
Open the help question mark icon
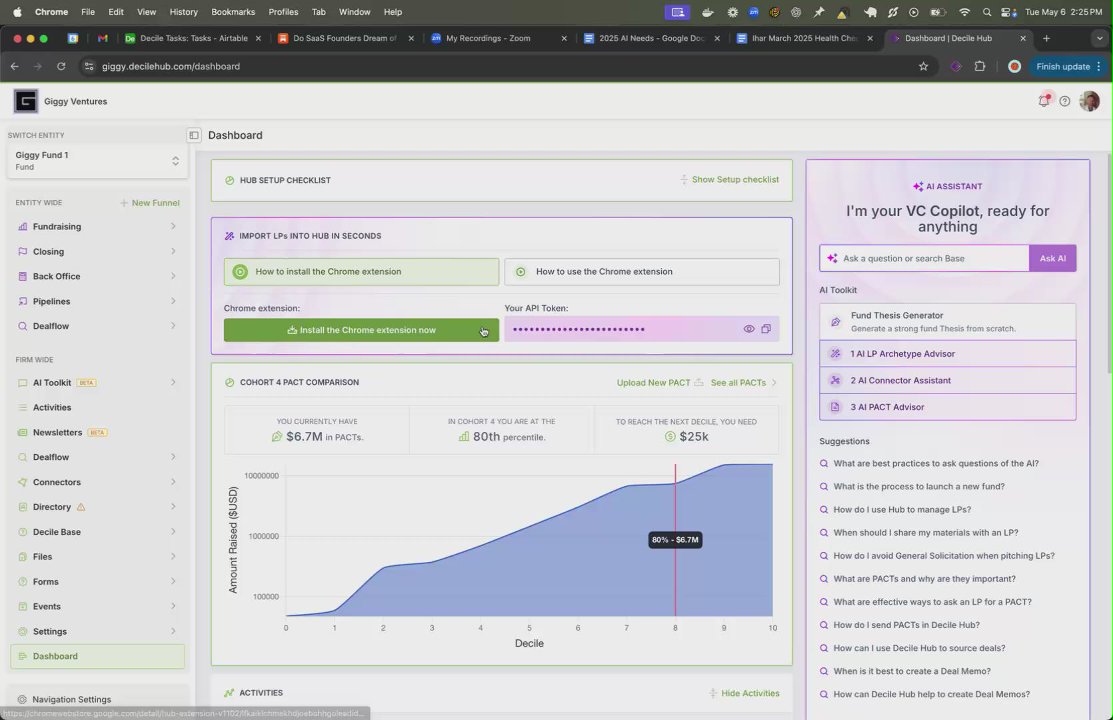[x=1065, y=102]
